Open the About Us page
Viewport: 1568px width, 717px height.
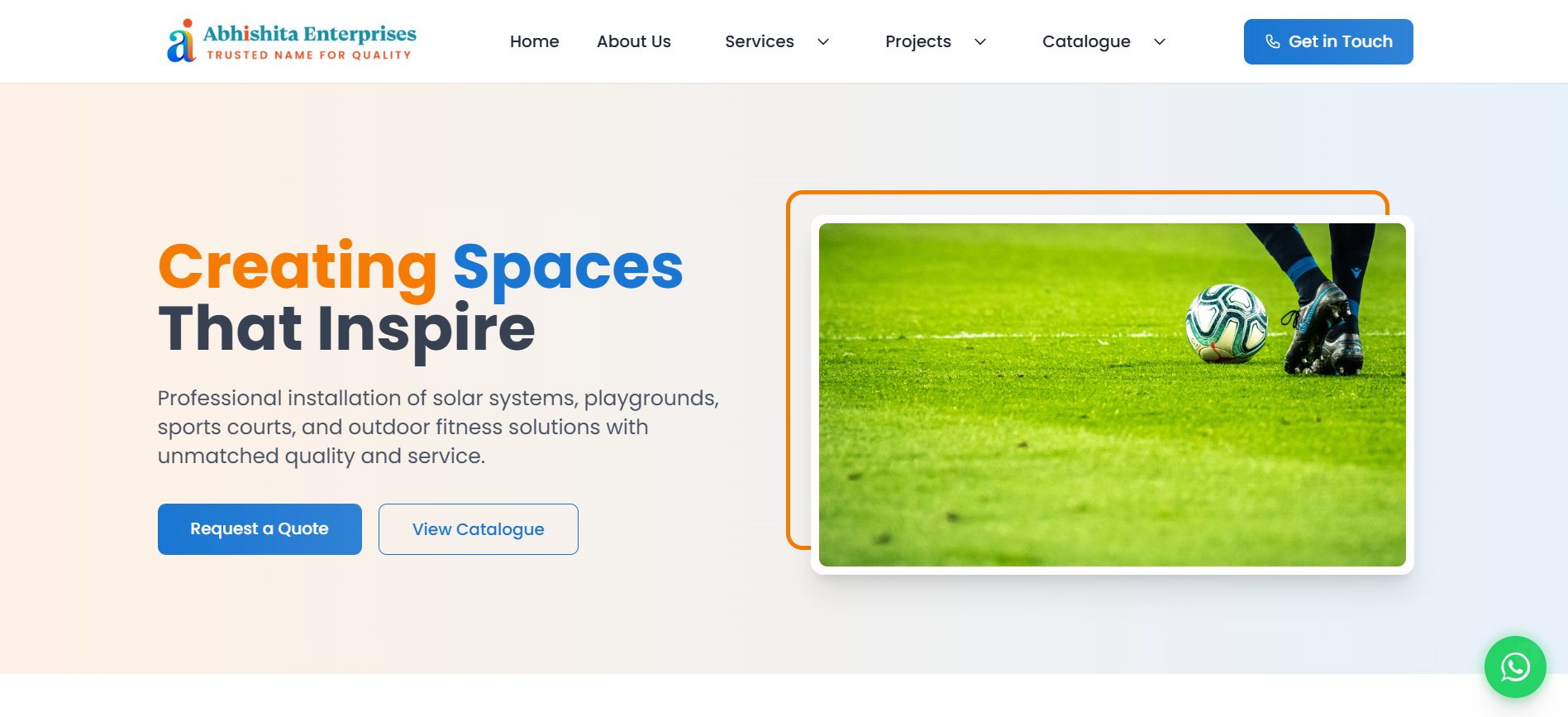[634, 41]
